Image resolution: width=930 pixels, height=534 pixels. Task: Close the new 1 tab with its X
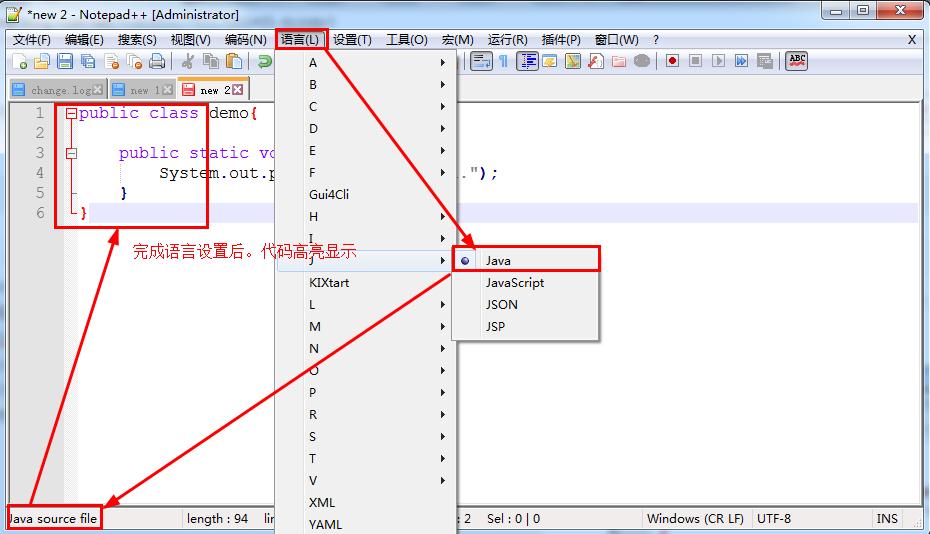(168, 90)
